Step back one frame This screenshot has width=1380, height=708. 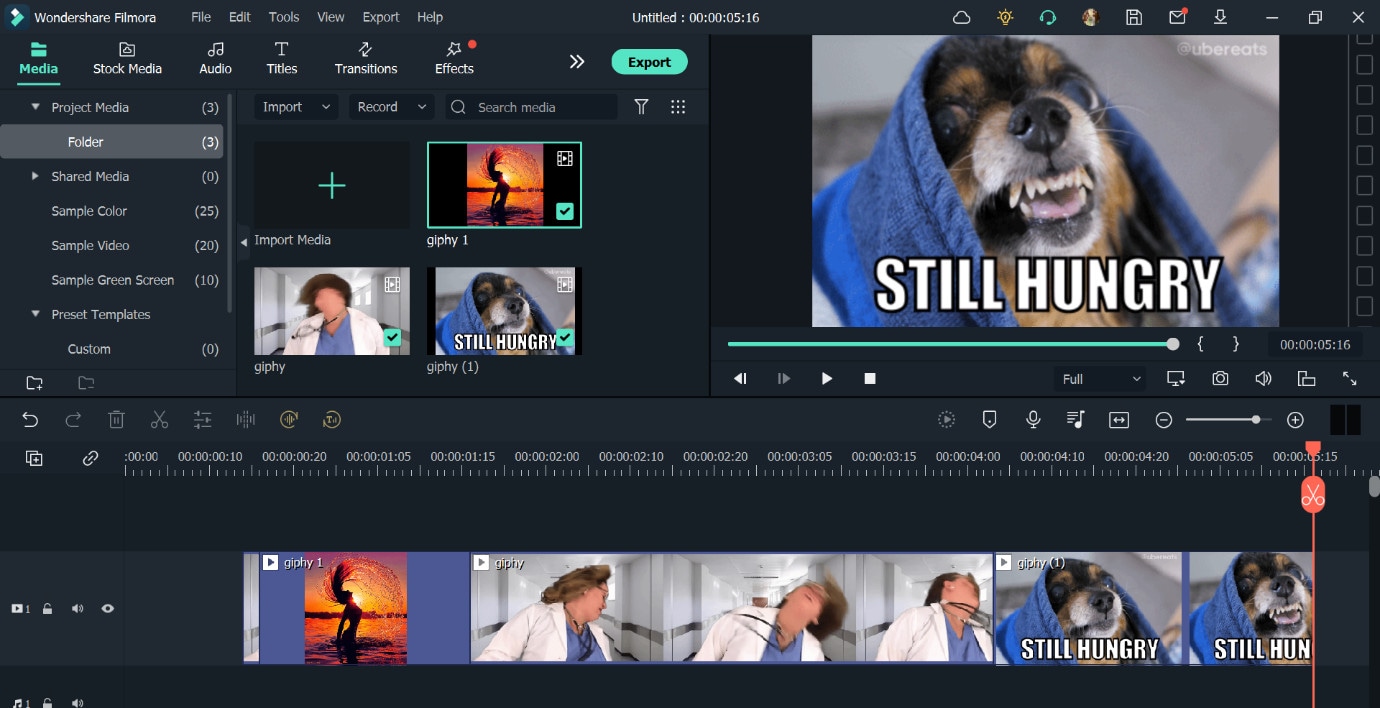(x=740, y=379)
